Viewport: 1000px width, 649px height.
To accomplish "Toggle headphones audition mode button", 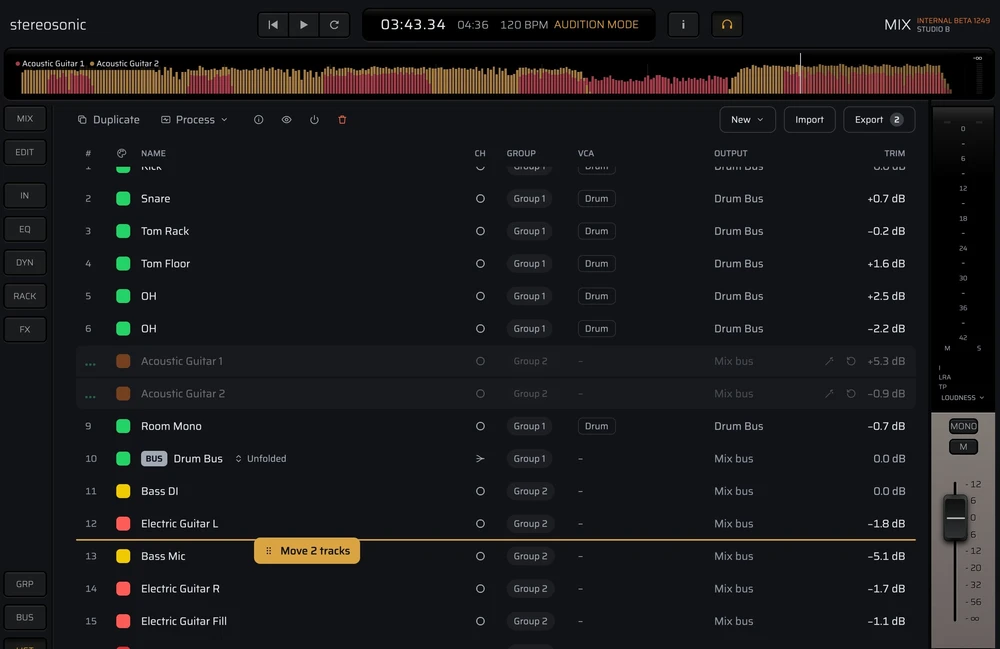I will coord(727,25).
